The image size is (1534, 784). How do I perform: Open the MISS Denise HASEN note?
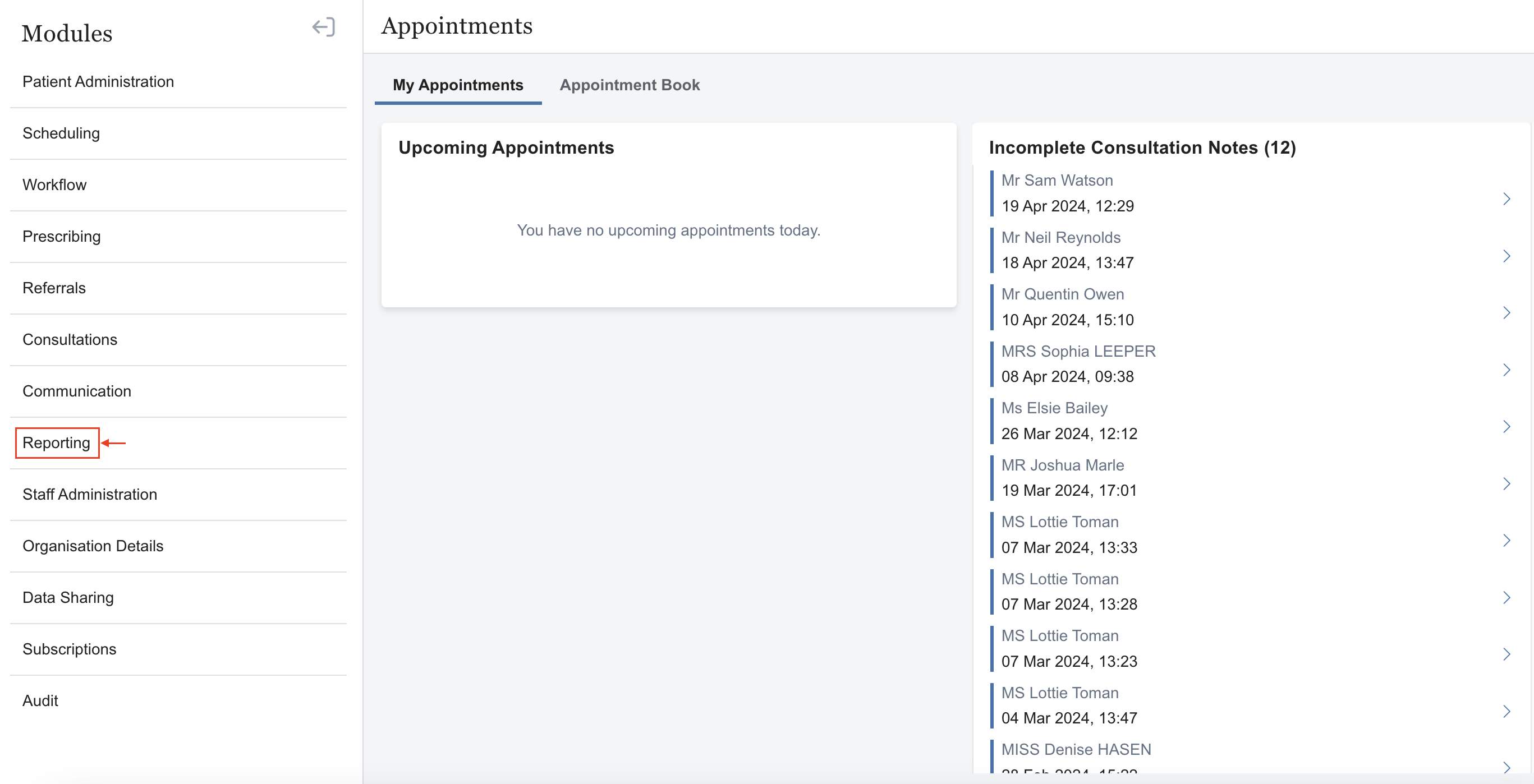[1076, 749]
